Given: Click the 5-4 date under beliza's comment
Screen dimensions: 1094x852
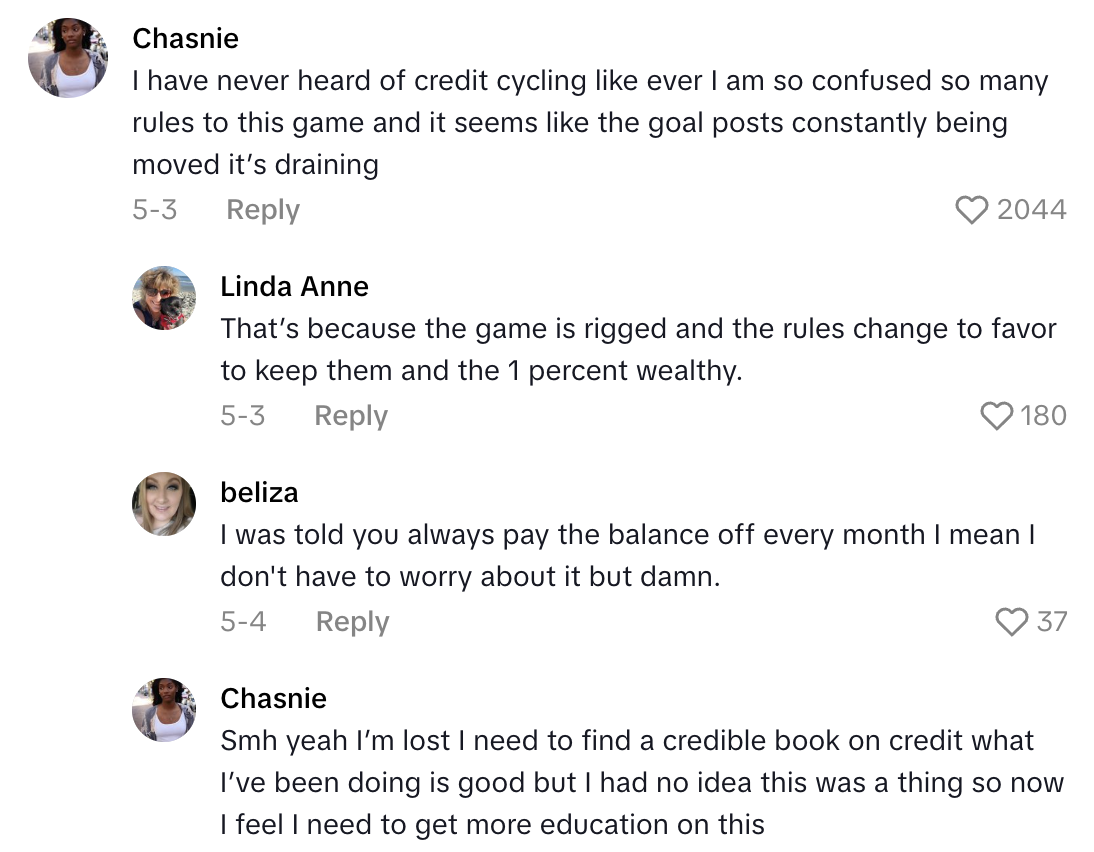Looking at the screenshot, I should click(x=244, y=621).
